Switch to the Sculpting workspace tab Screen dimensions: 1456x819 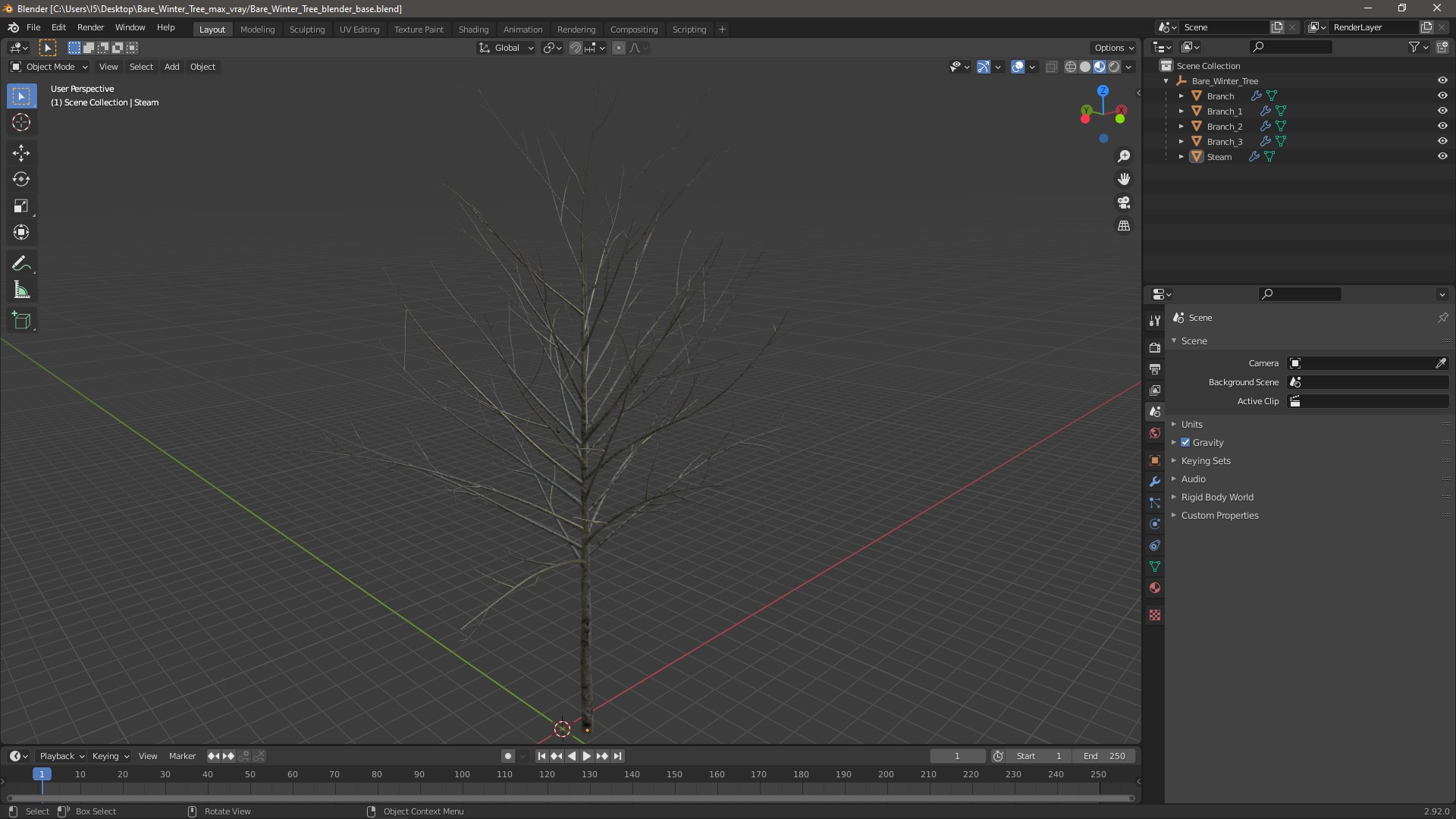(x=306, y=30)
